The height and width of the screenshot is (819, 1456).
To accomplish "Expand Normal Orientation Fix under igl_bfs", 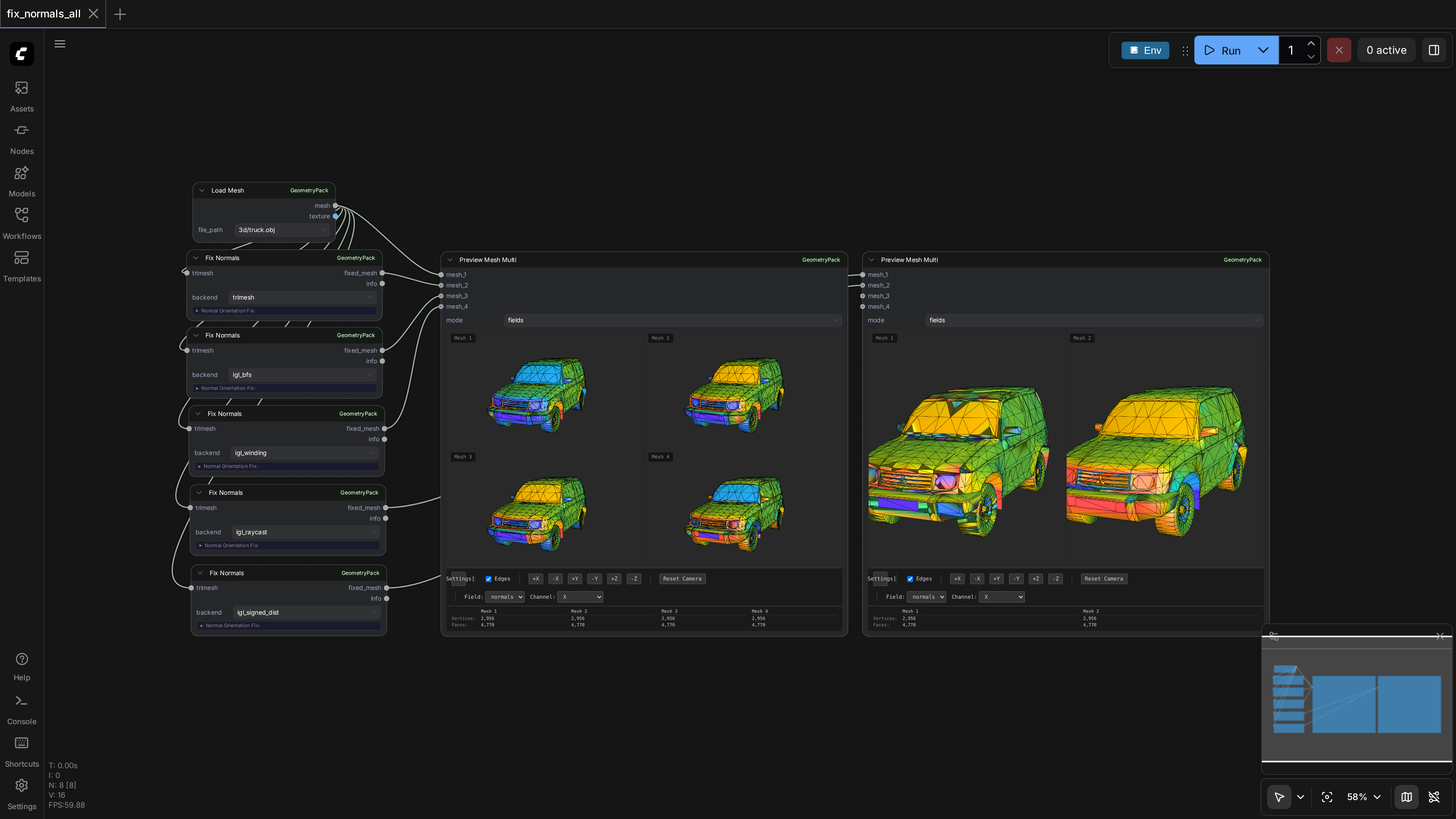I will tap(284, 388).
